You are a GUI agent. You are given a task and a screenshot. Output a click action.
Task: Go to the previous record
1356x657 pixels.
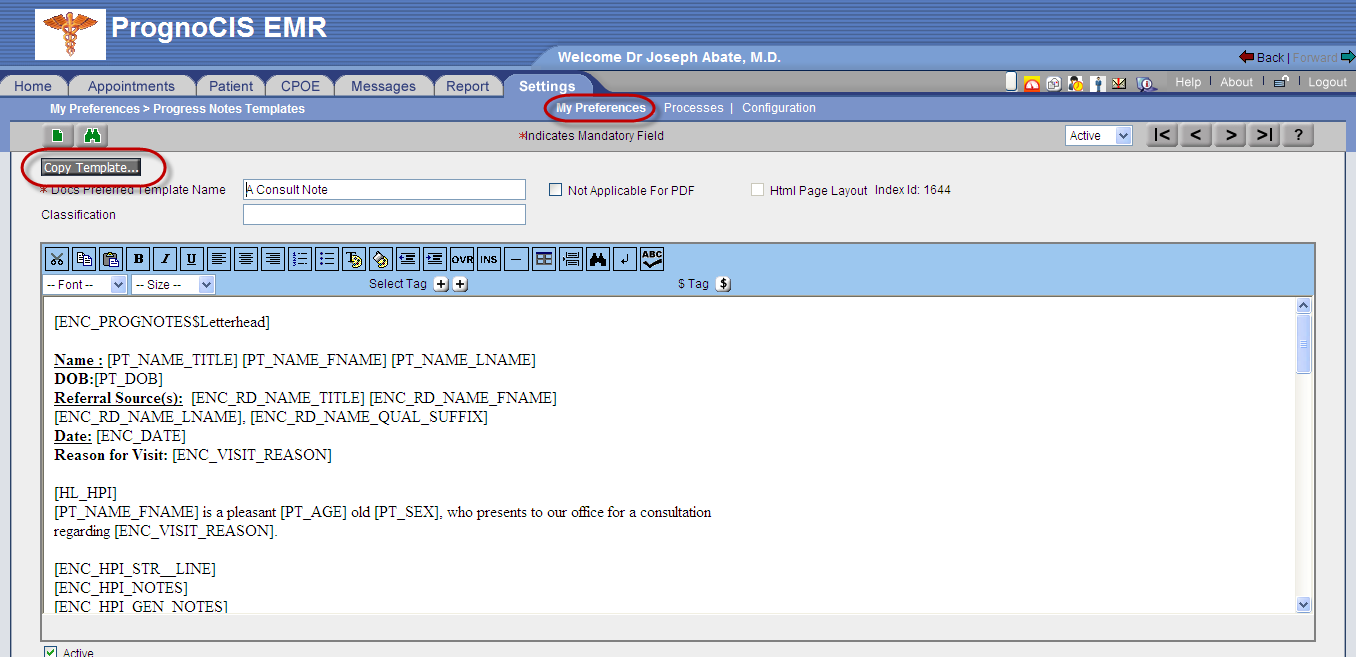pyautogui.click(x=1196, y=136)
